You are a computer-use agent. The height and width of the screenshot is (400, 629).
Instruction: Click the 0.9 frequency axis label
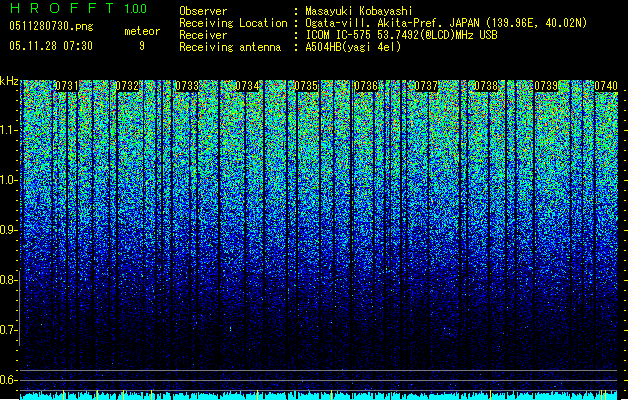8,230
